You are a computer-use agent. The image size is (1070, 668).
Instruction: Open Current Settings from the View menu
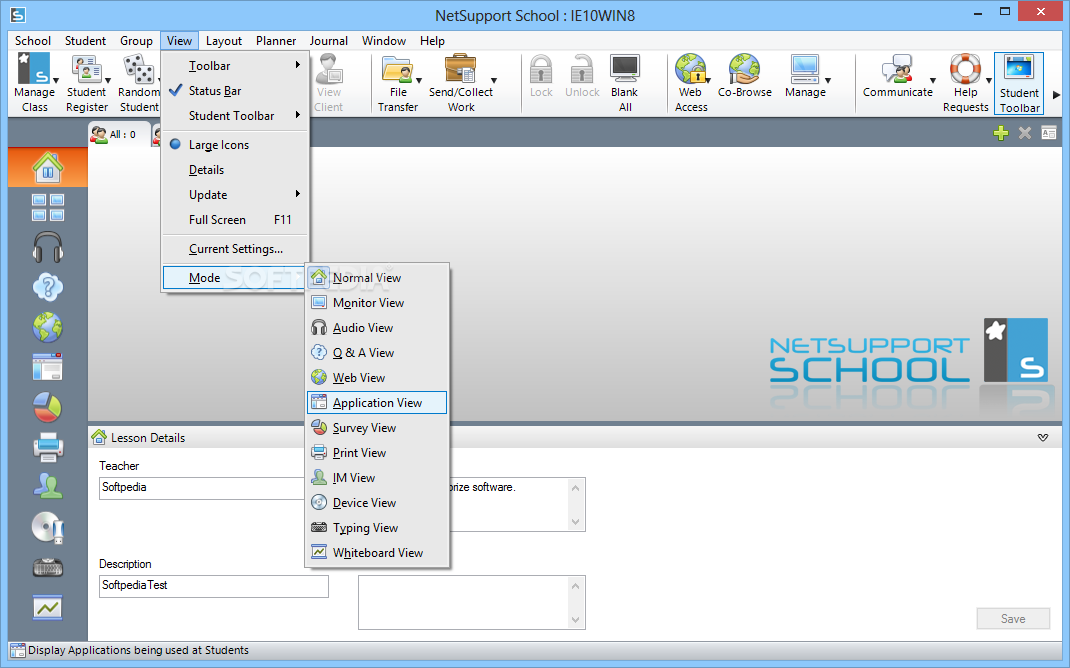(235, 249)
